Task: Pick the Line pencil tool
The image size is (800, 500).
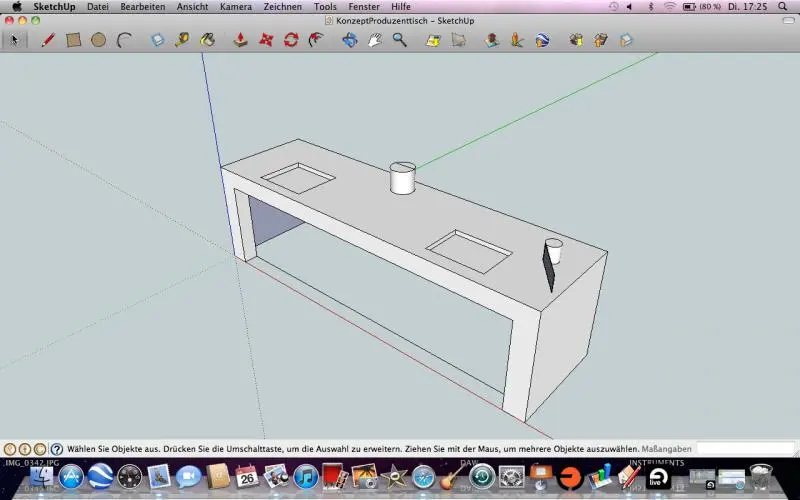Action: pos(47,41)
